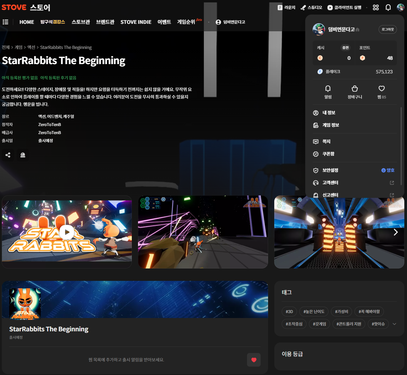Open the studio rocket icon in top bar
407x375 pixels.
(x=311, y=7)
